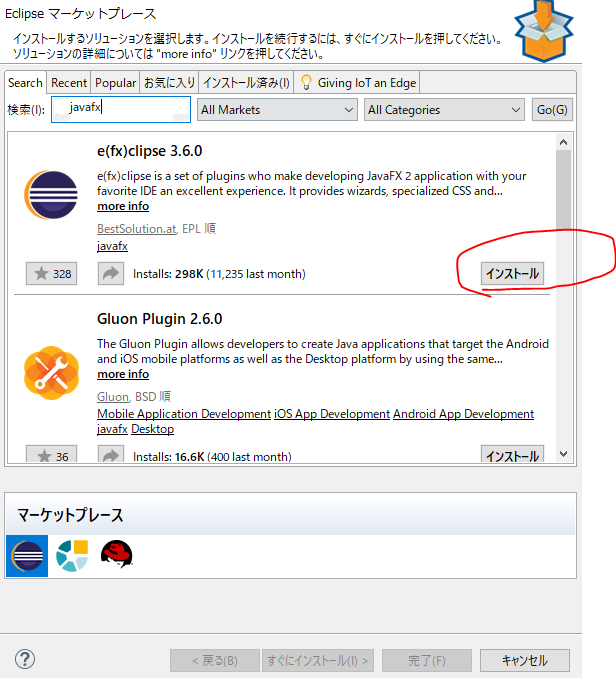Star Gluon Plugin with 36 favorites

51,454
